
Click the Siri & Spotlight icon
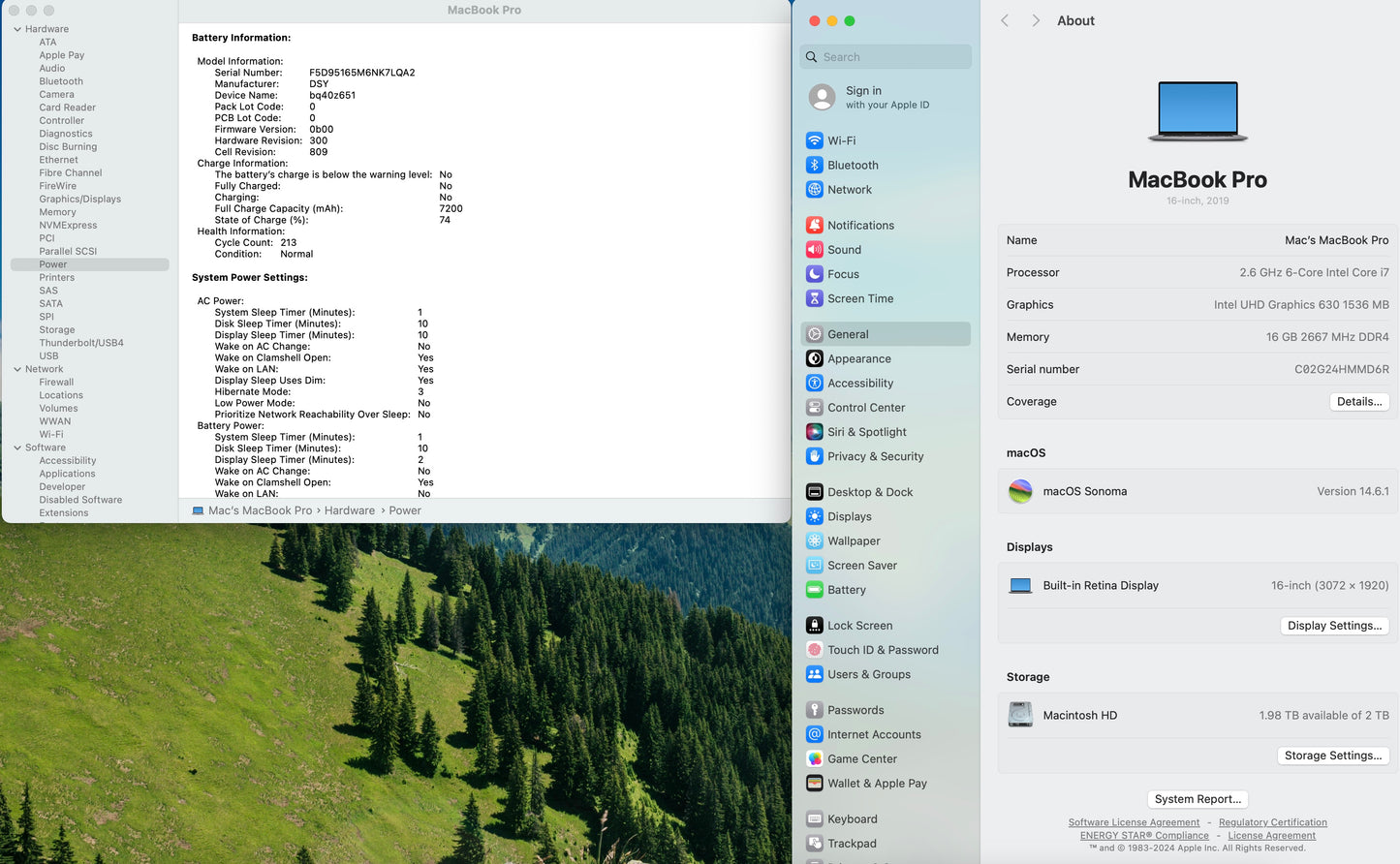click(x=815, y=432)
